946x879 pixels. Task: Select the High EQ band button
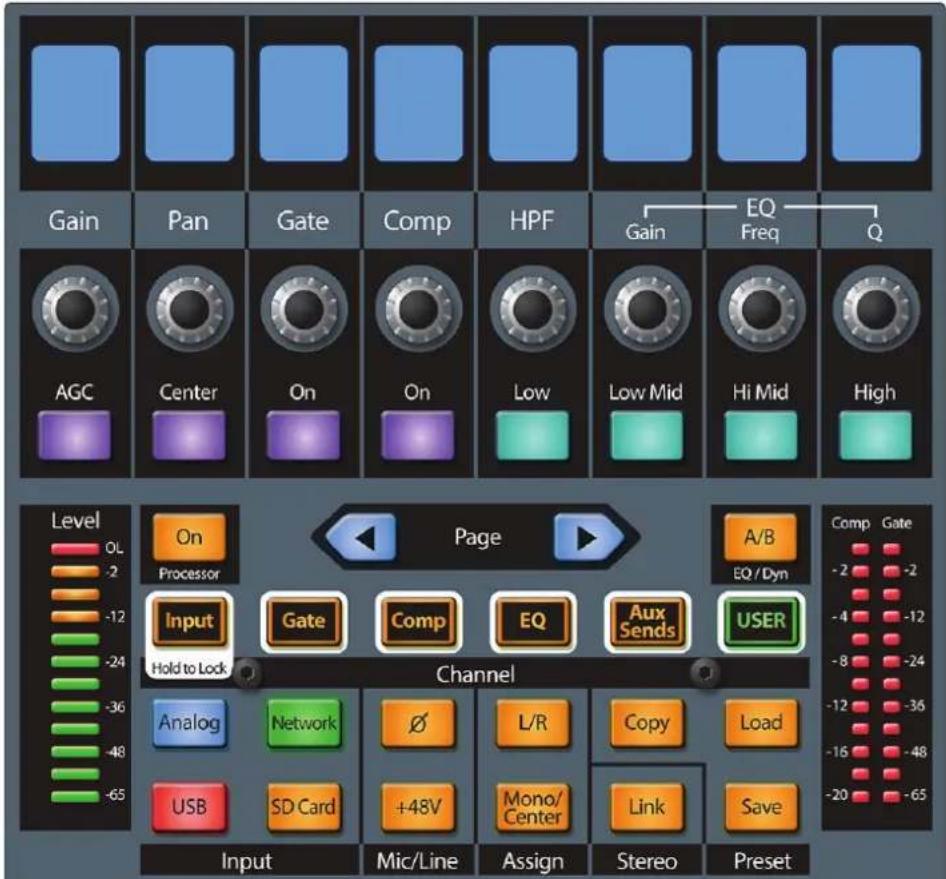pos(875,435)
